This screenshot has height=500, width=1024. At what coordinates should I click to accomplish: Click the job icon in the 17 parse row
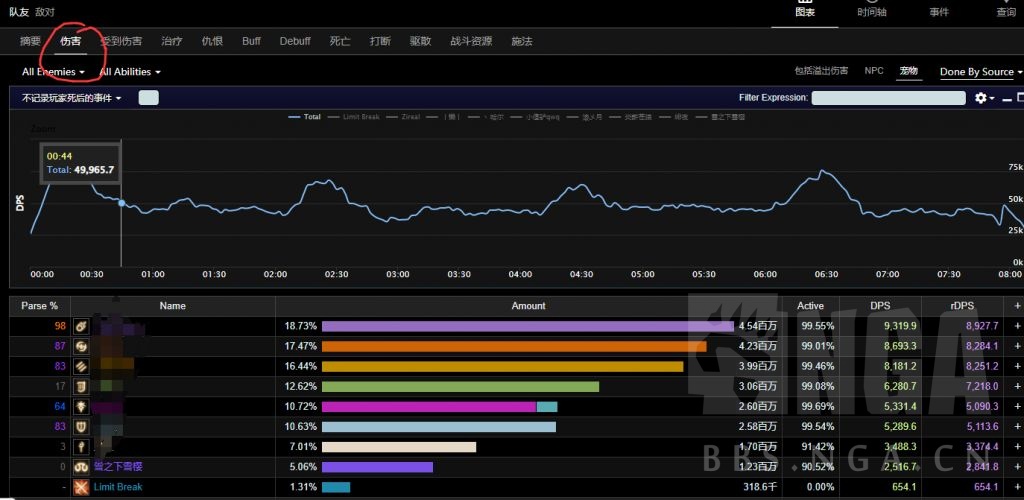(80, 386)
